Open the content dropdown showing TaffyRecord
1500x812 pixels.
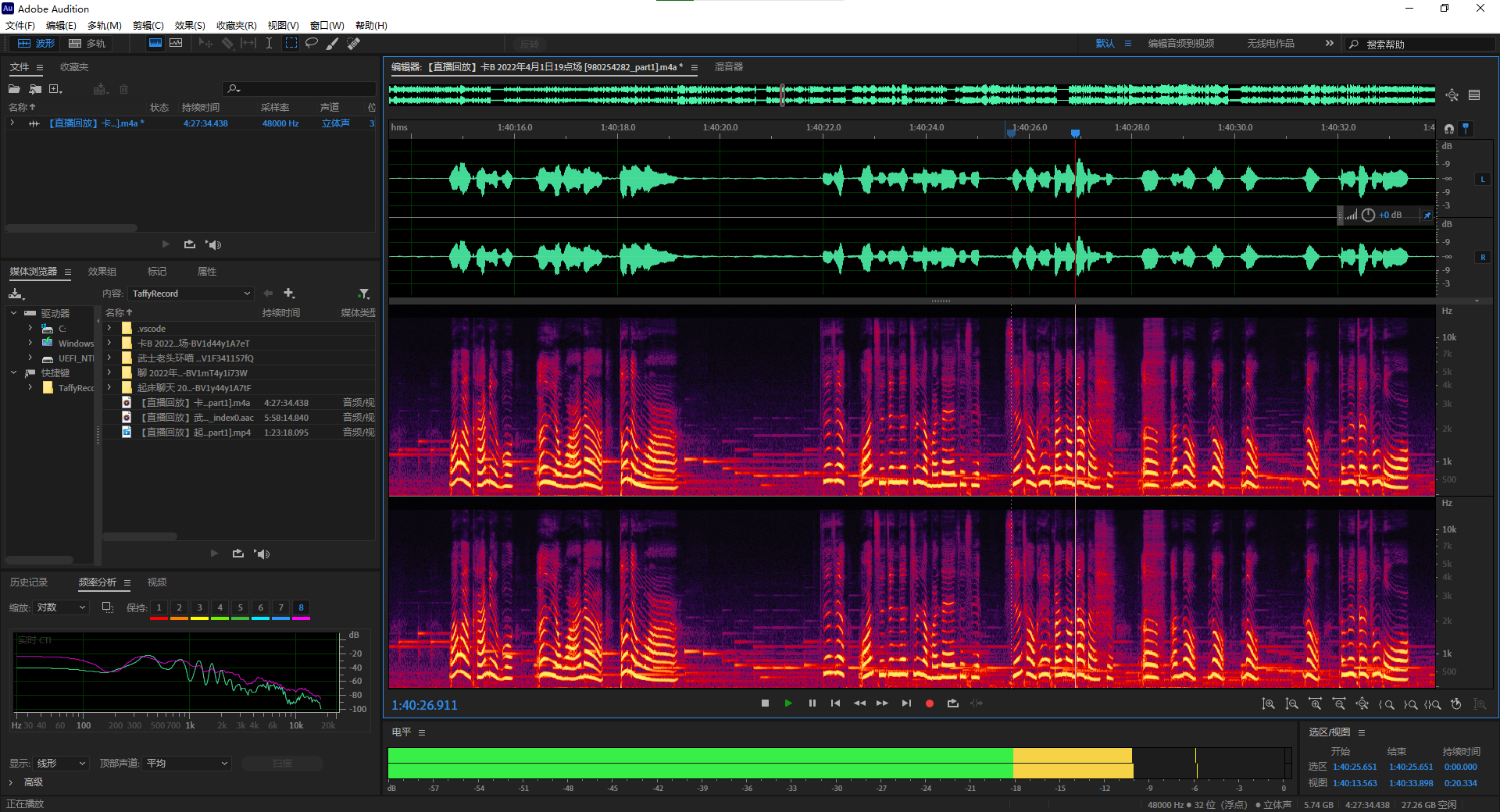coord(191,294)
